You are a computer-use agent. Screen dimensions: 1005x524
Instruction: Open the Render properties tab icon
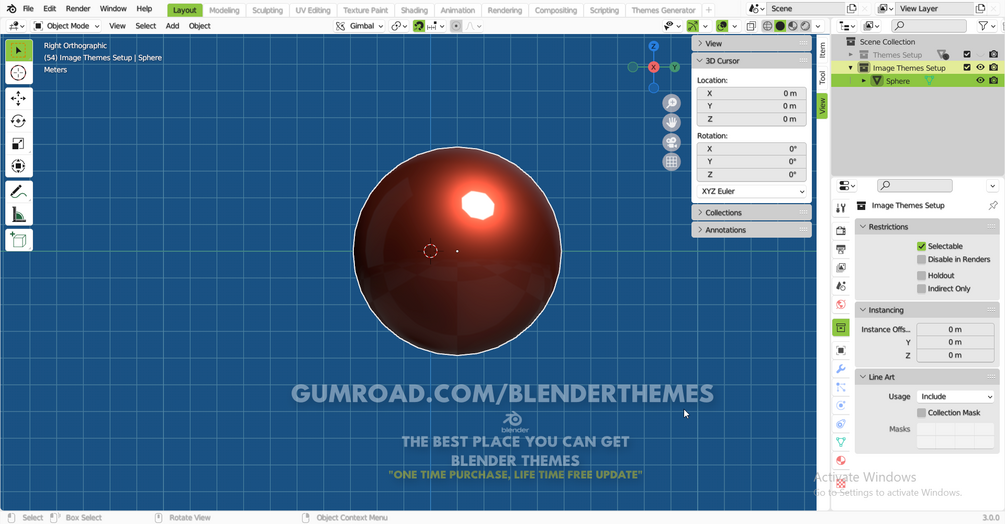point(841,231)
